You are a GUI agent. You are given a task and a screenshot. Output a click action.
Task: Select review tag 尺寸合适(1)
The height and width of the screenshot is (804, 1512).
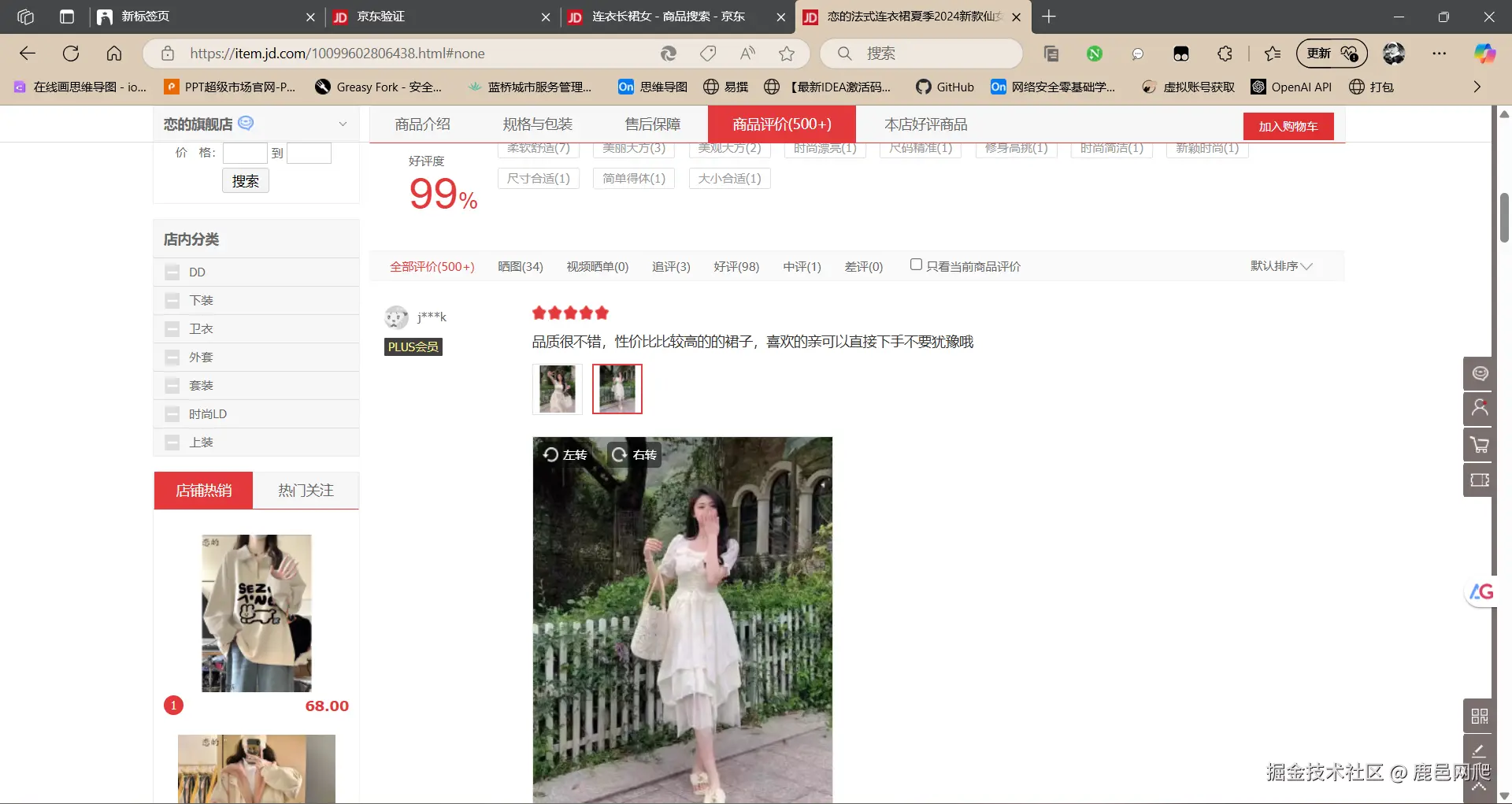[539, 178]
